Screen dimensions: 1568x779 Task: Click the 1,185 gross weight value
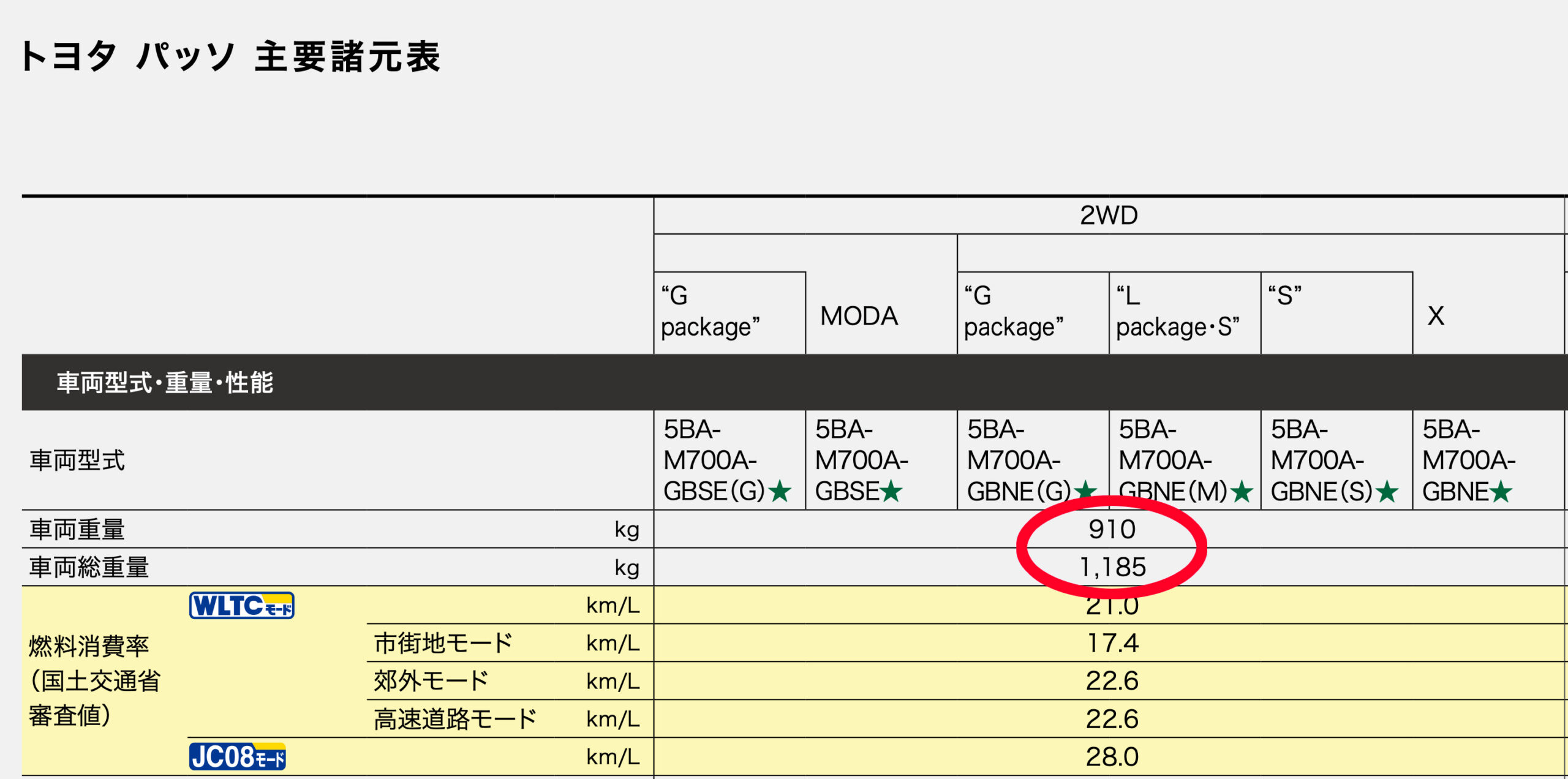point(1112,568)
